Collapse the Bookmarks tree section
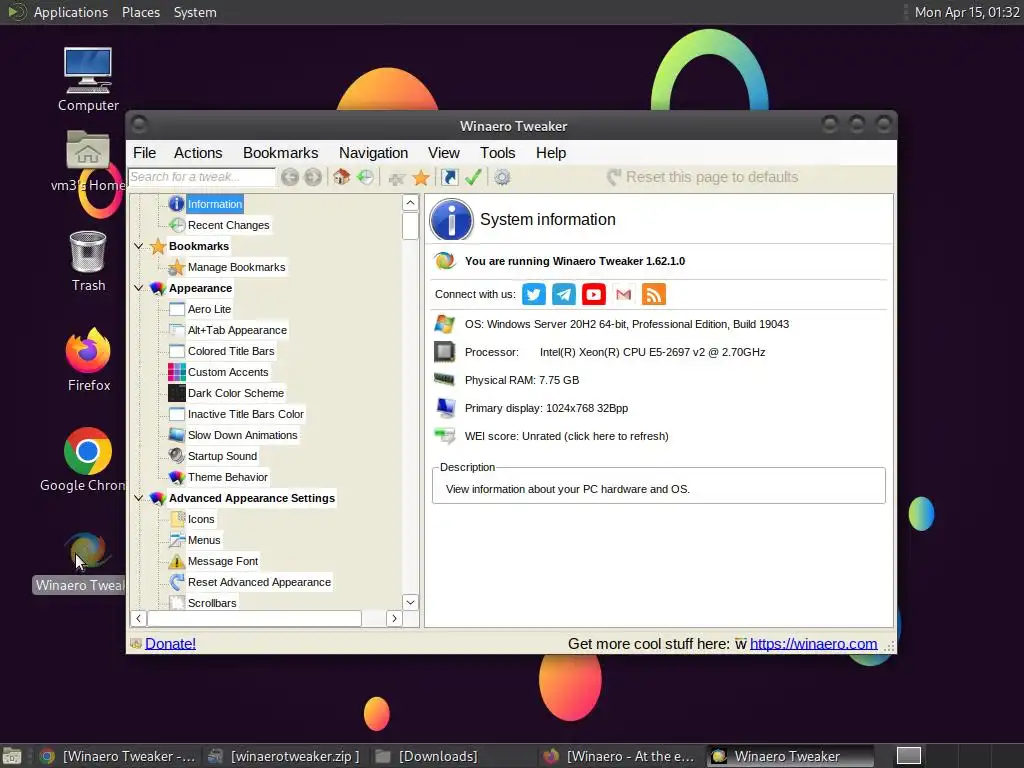Image resolution: width=1024 pixels, height=768 pixels. pyautogui.click(x=138, y=246)
